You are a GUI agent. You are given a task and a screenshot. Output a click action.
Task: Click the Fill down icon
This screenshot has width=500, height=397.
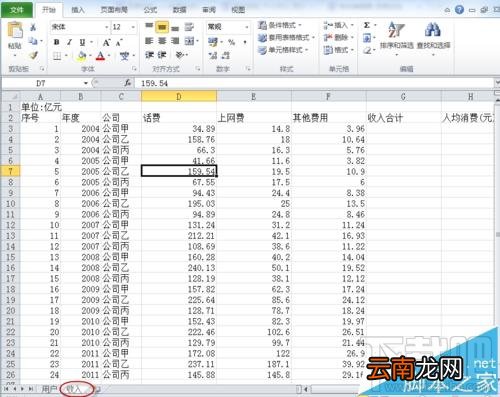(367, 38)
